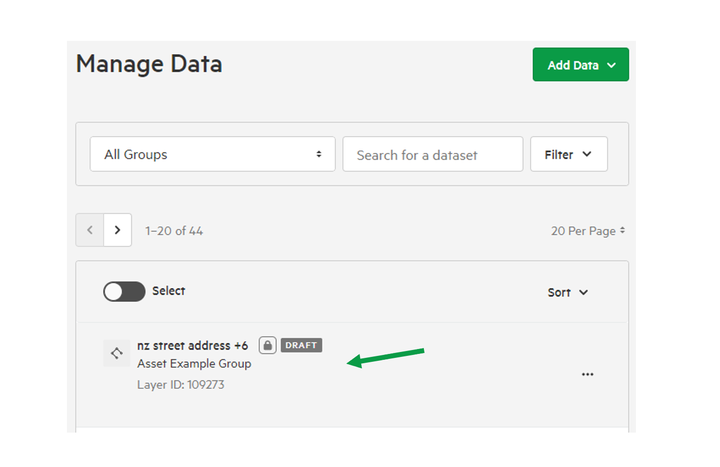The width and height of the screenshot is (720, 467).
Task: Expand the All Groups selector
Action: click(213, 154)
